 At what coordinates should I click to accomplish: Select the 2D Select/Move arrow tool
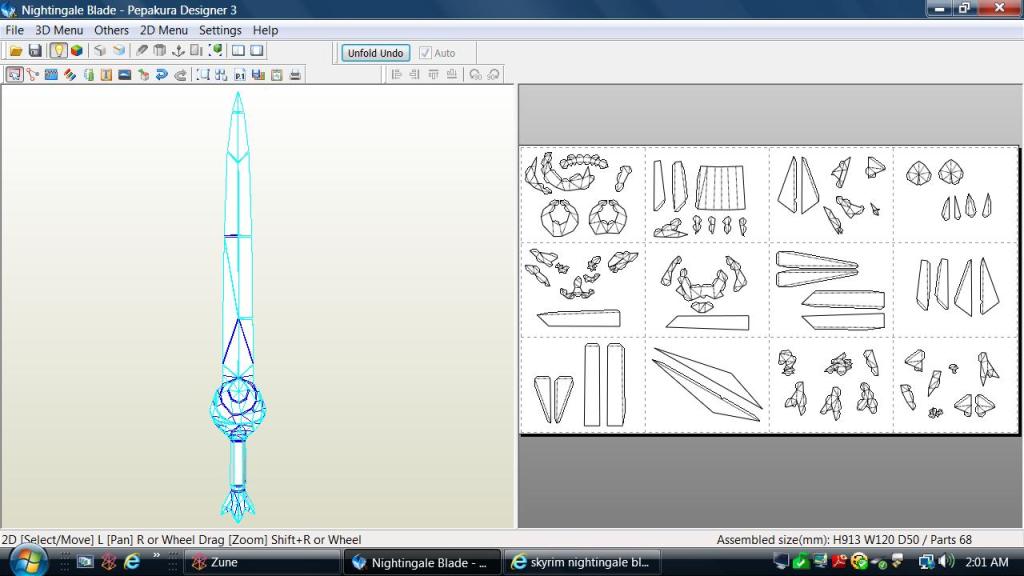[14, 75]
